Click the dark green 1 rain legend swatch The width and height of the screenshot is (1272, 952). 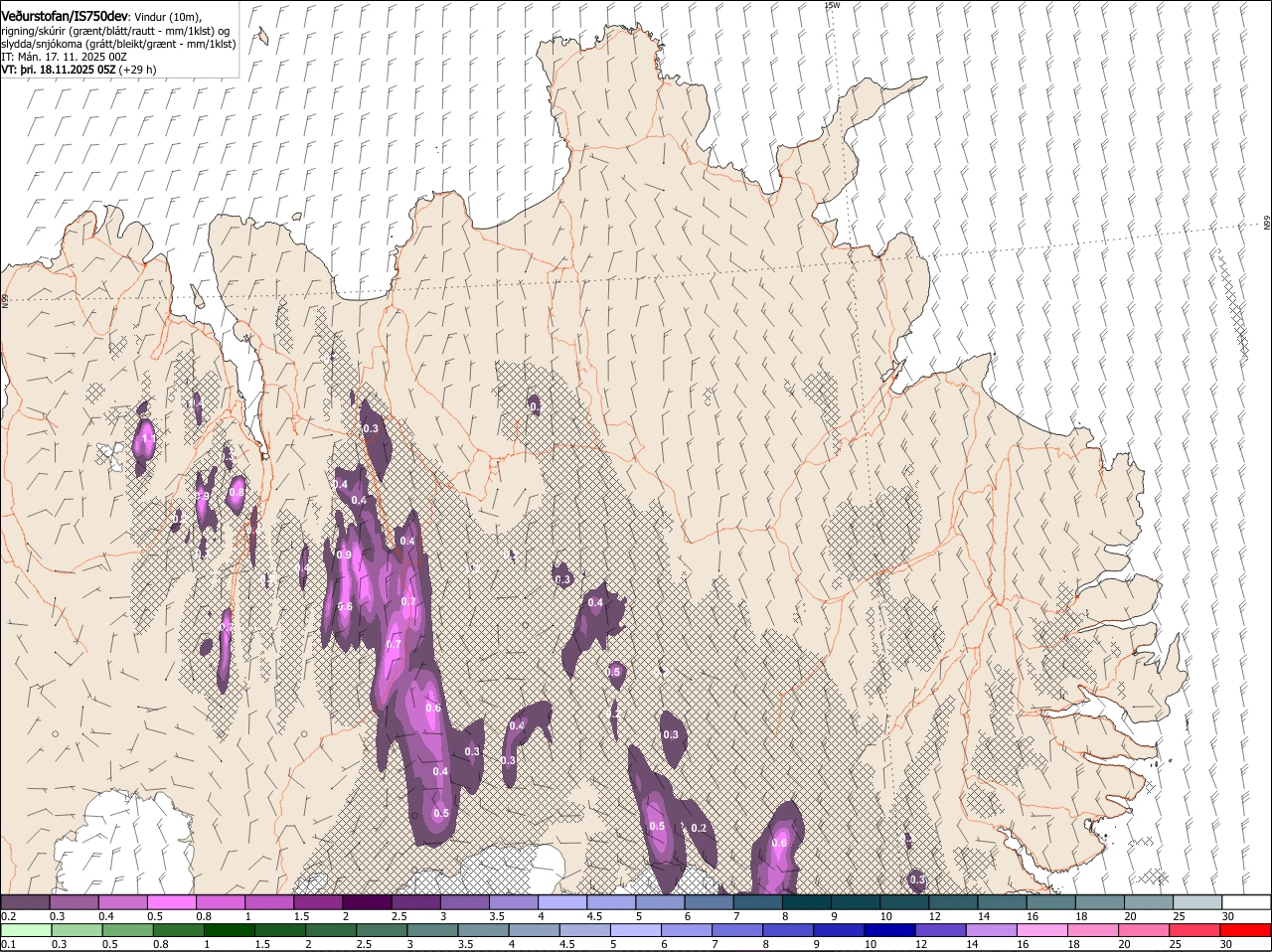(231, 931)
